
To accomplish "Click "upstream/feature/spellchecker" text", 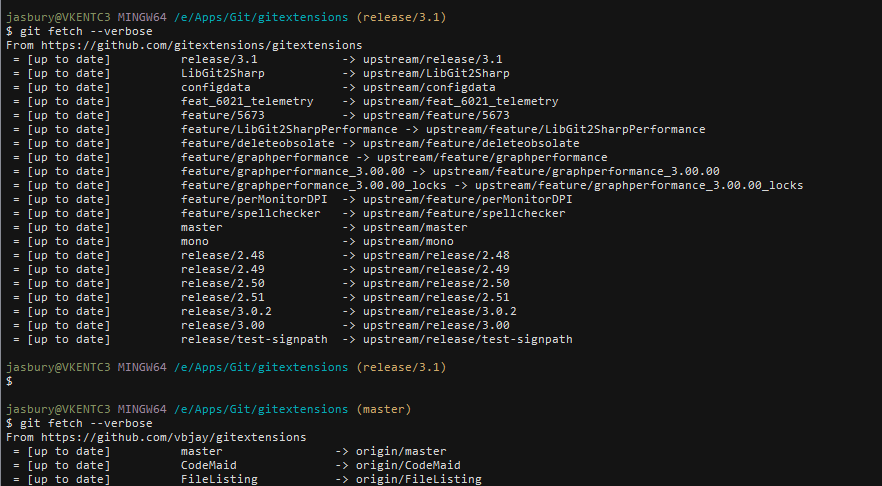I will [x=464, y=214].
